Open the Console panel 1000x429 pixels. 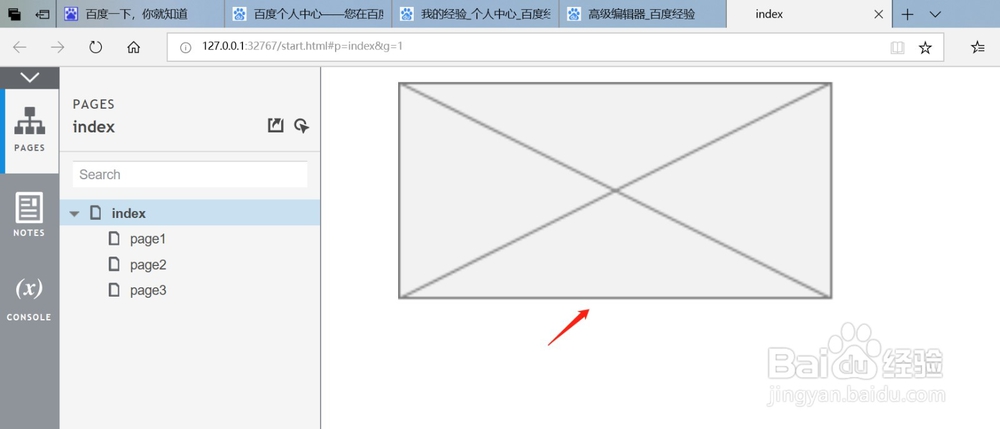point(29,298)
